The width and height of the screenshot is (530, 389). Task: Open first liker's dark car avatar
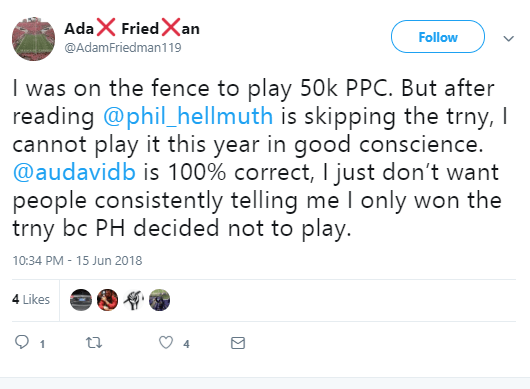click(81, 300)
